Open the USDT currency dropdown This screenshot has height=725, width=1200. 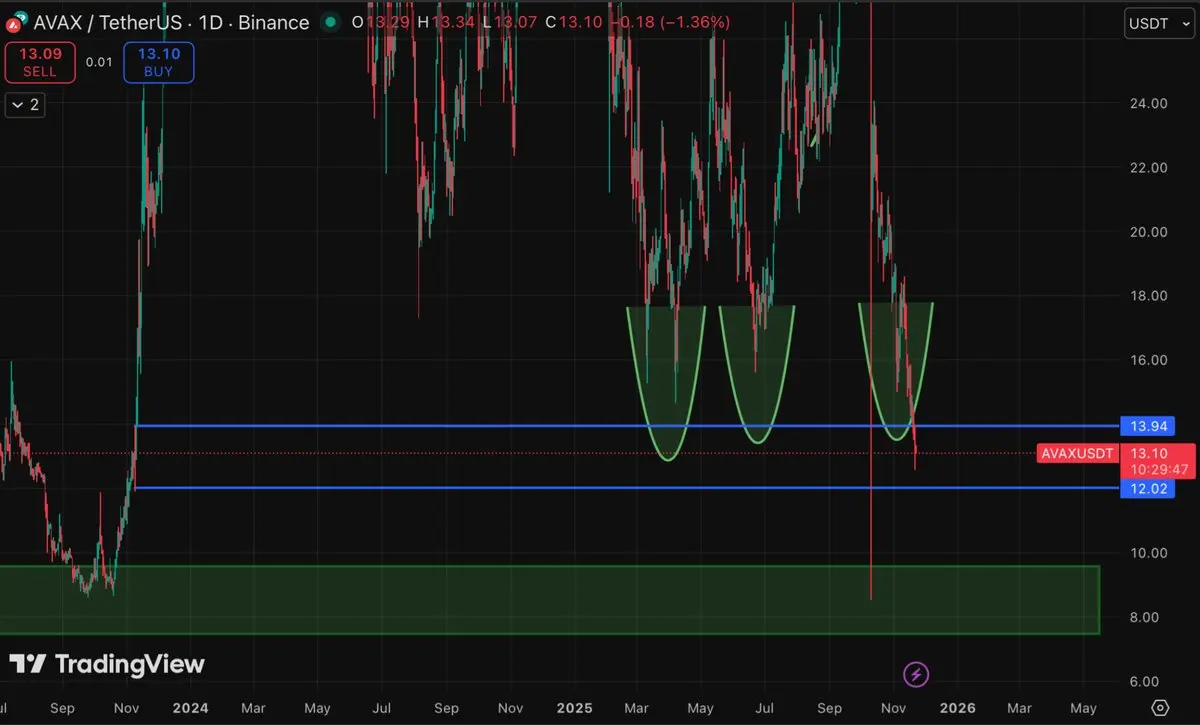[1159, 24]
